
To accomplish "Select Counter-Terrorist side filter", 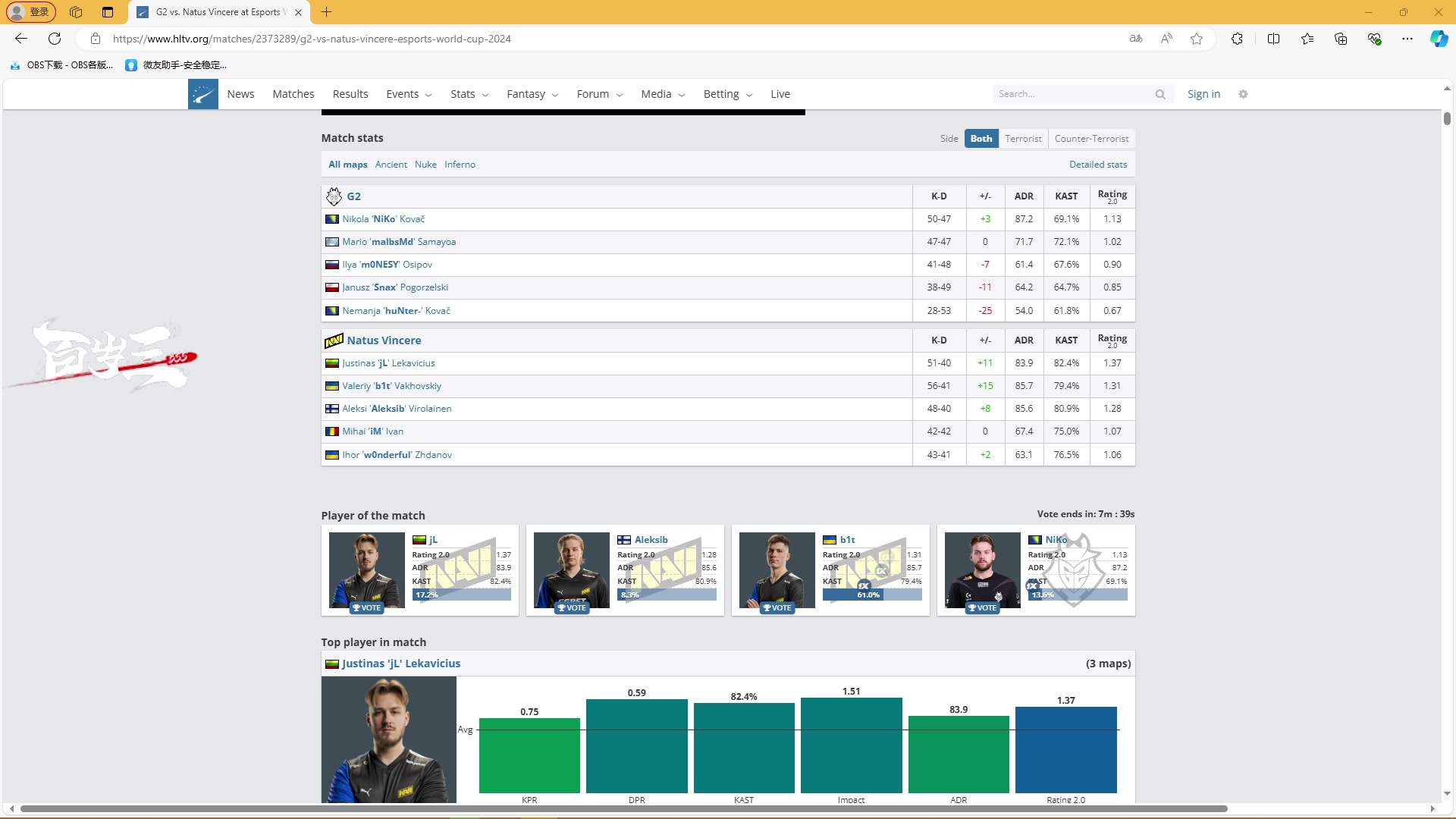I will 1091,139.
